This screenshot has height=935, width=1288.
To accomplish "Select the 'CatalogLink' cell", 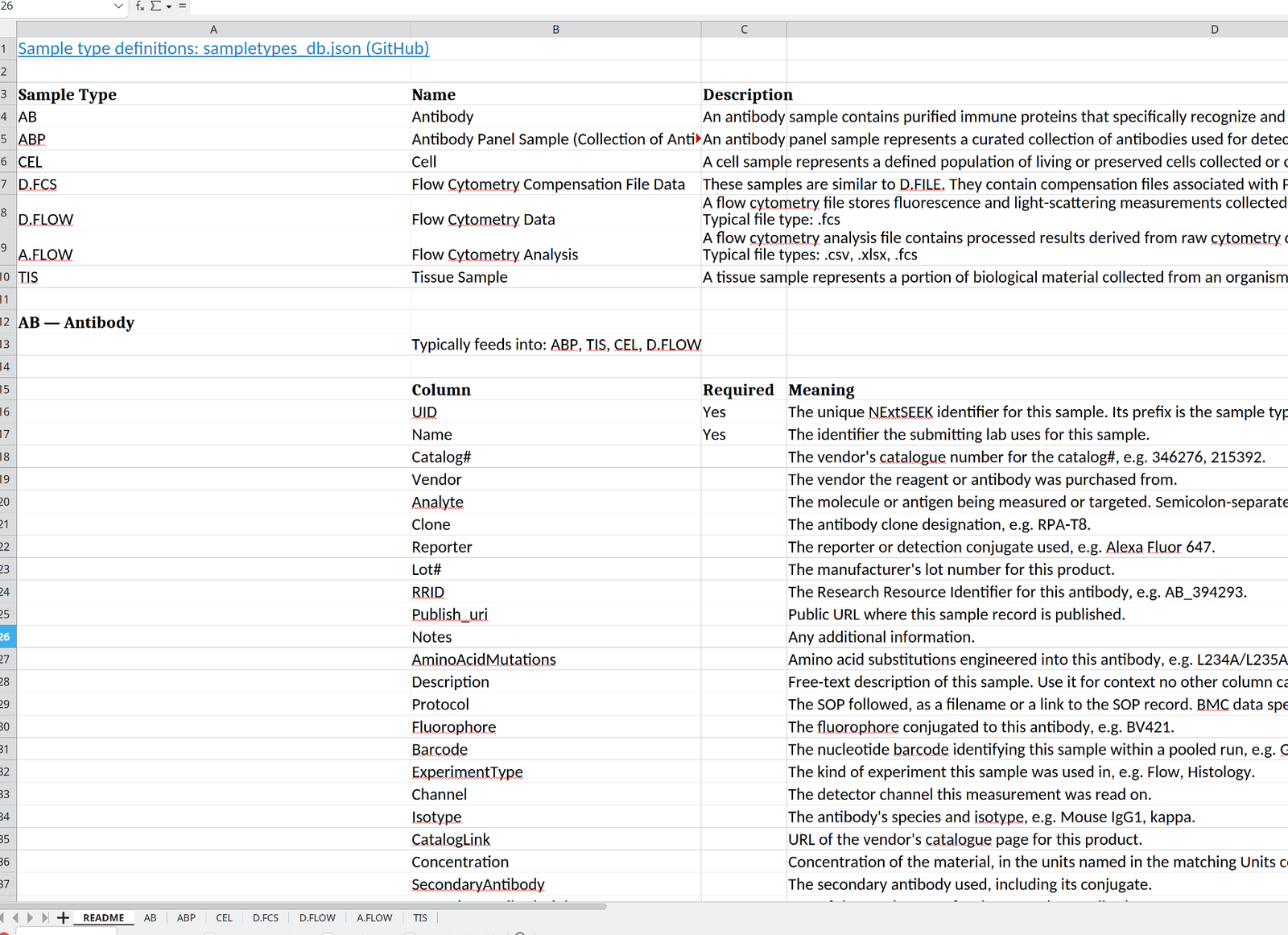I will (x=555, y=839).
